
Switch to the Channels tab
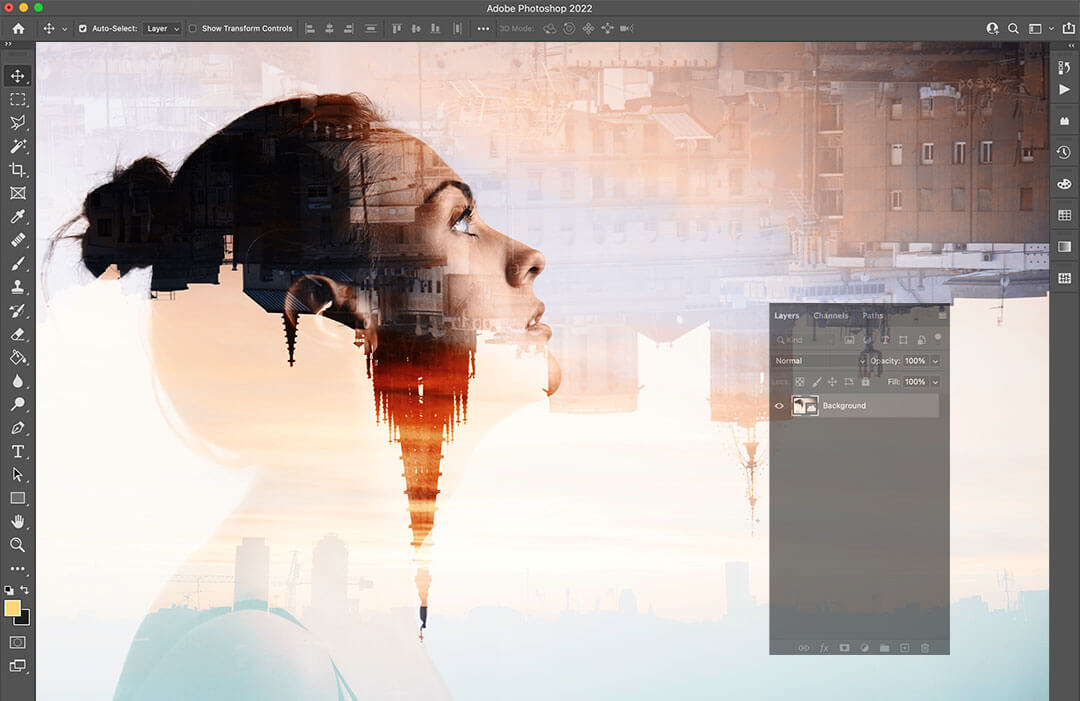click(830, 316)
